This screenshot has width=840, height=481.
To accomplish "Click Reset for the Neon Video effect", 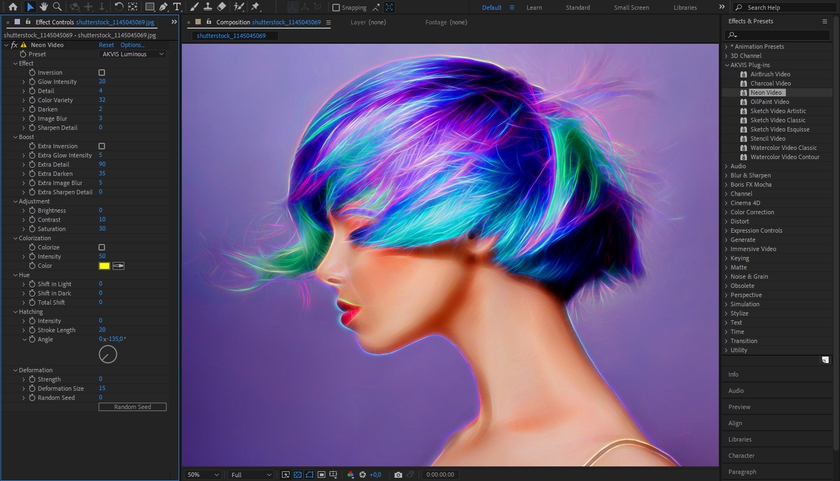I will click(106, 45).
